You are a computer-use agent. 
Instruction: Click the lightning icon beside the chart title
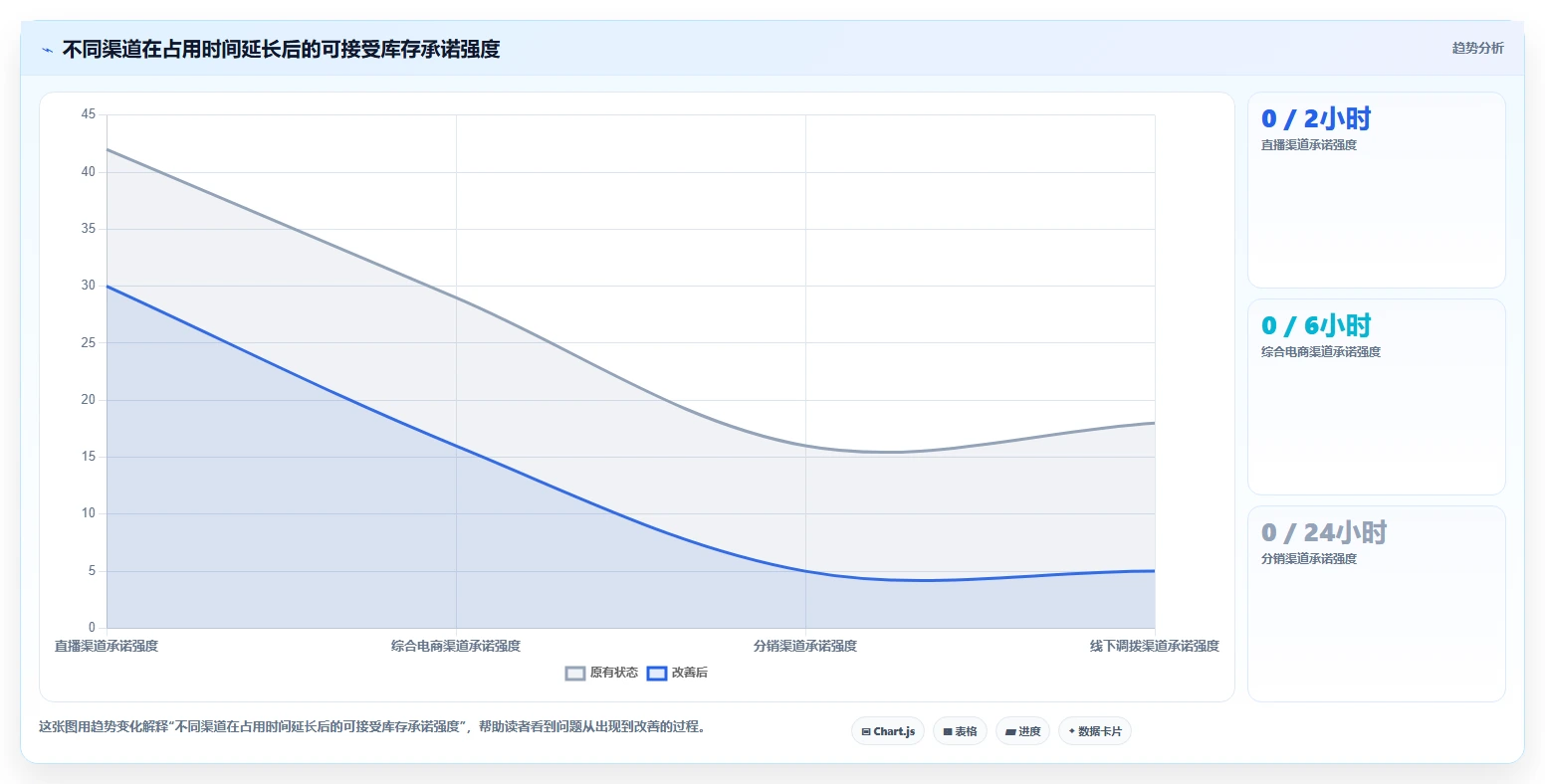[47, 50]
